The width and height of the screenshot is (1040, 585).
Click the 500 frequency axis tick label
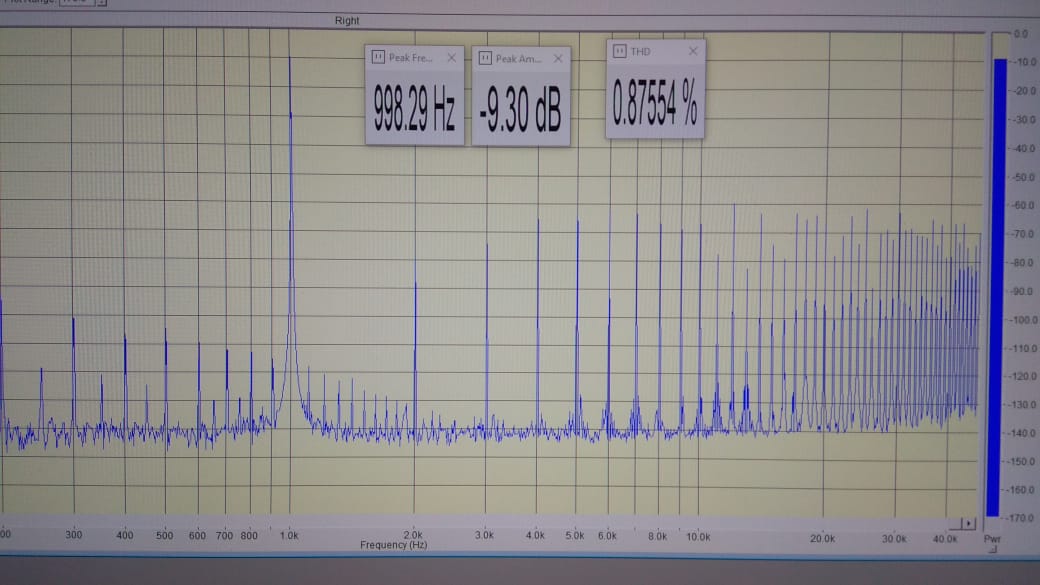point(164,535)
